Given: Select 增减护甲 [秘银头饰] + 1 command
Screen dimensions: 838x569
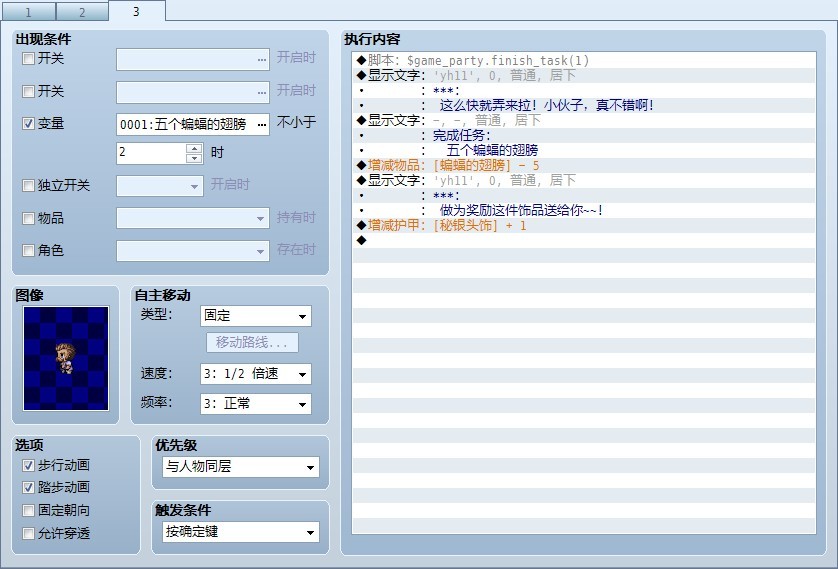Looking at the screenshot, I should tap(584, 225).
